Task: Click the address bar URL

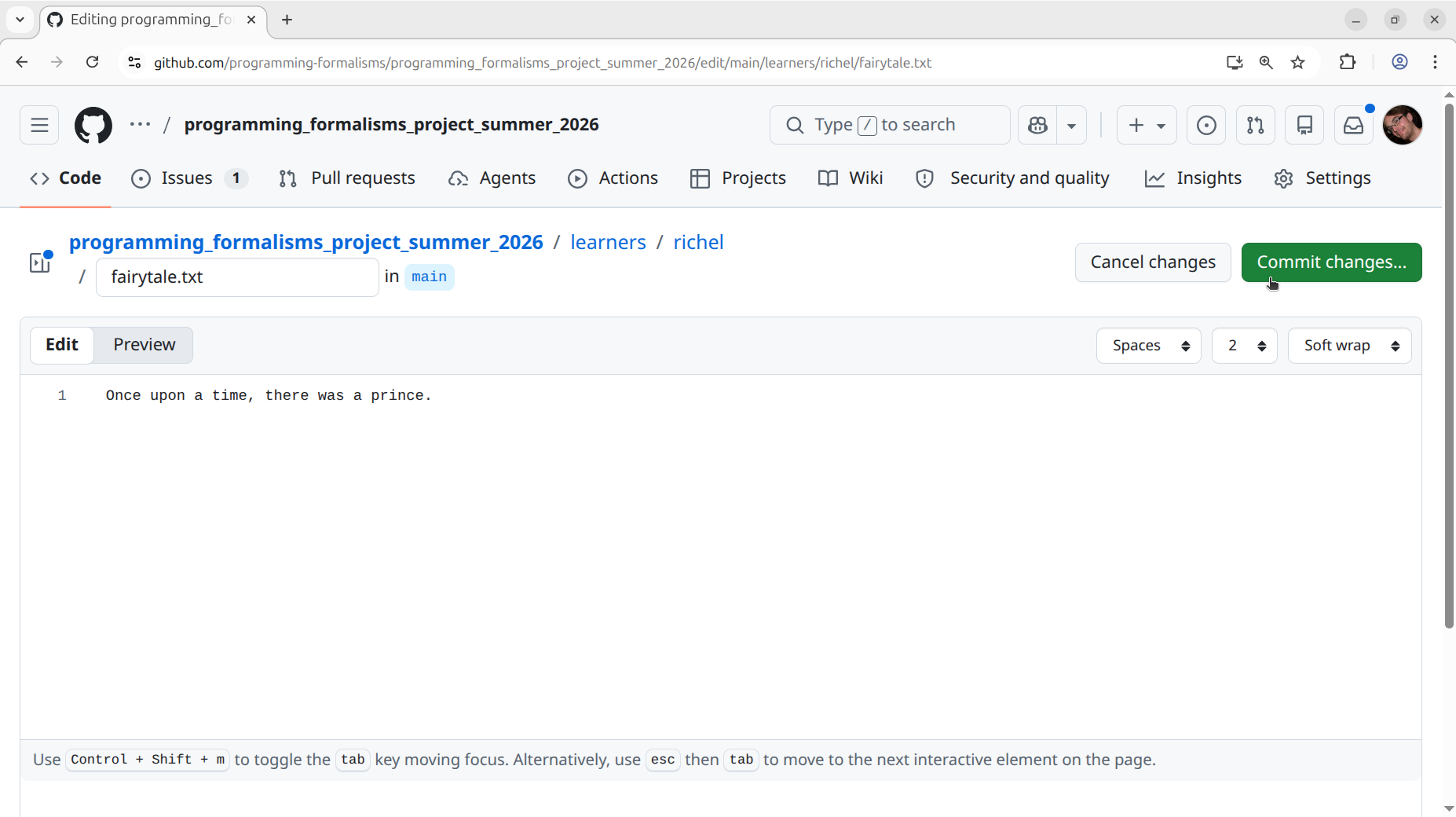Action: [543, 62]
